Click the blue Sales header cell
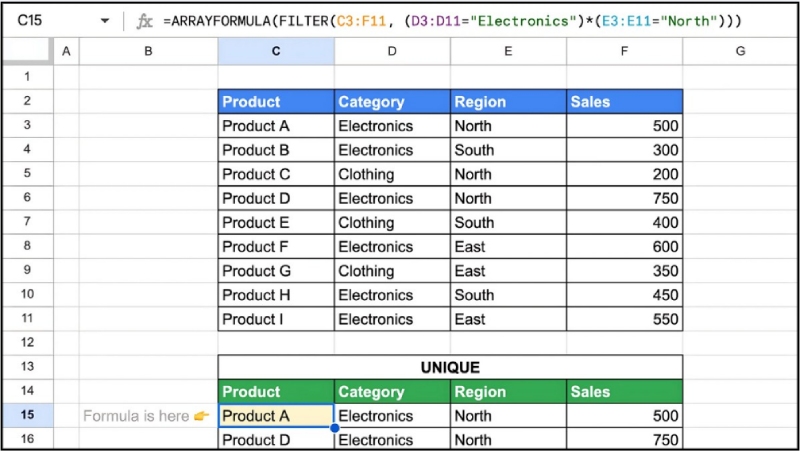The height and width of the screenshot is (451, 800). (x=624, y=101)
